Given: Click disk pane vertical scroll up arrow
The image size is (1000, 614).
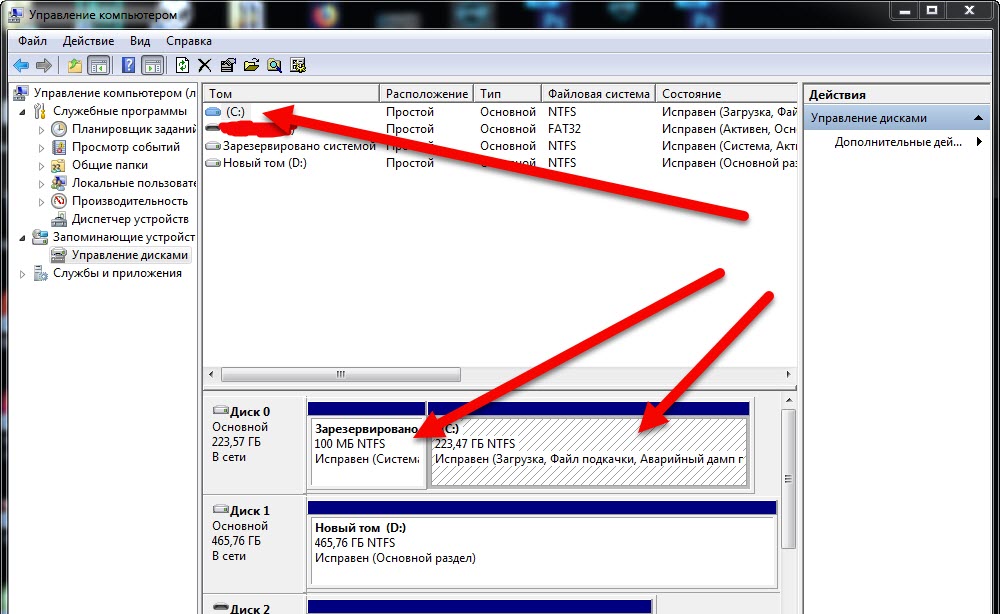Looking at the screenshot, I should [x=789, y=400].
